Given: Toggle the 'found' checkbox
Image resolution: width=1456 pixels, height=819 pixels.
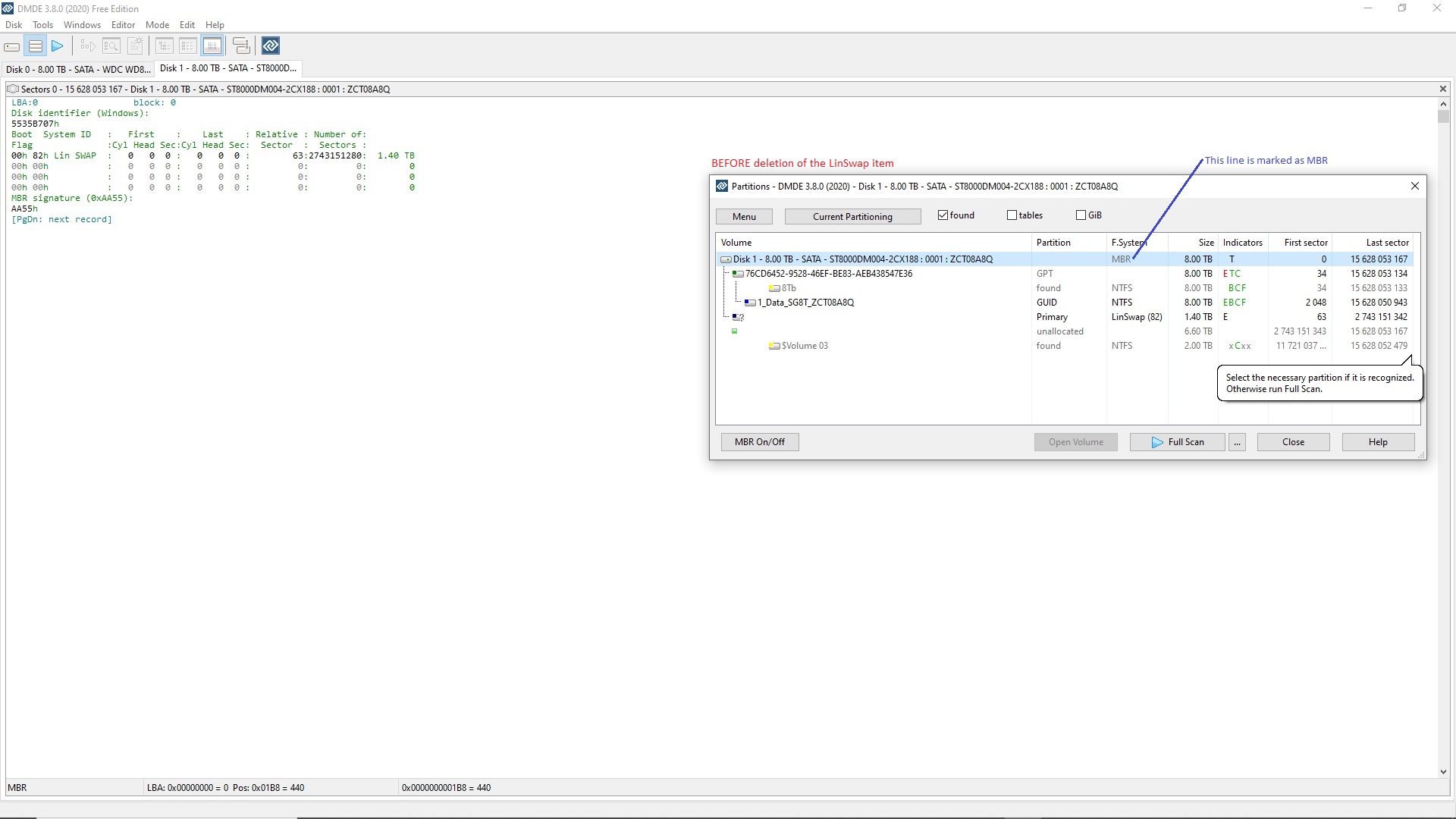Looking at the screenshot, I should 943,215.
